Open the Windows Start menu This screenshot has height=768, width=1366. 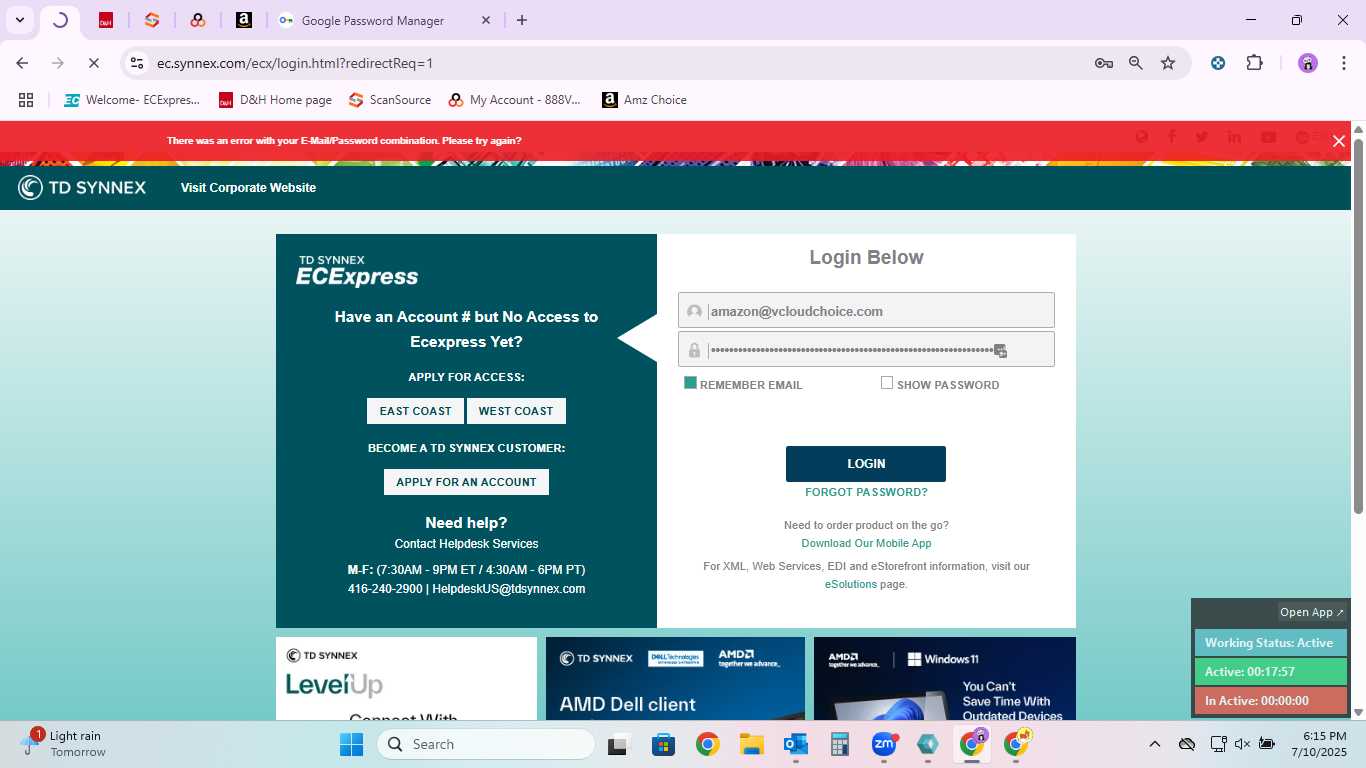pyautogui.click(x=351, y=744)
